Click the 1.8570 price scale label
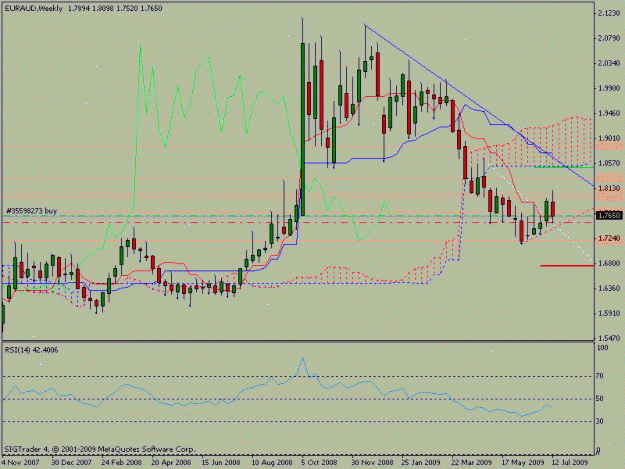The height and width of the screenshot is (469, 625). point(609,163)
